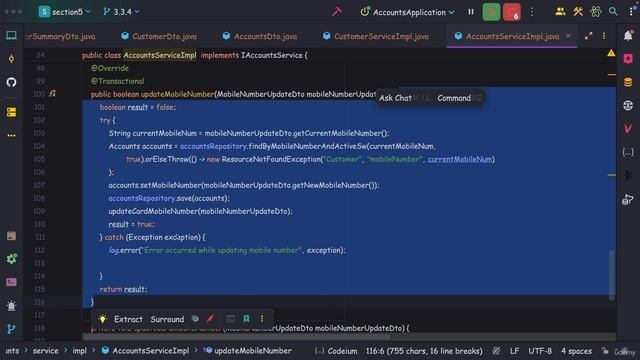Click the AccountsServiceImpl breadcrumb

tap(145, 351)
